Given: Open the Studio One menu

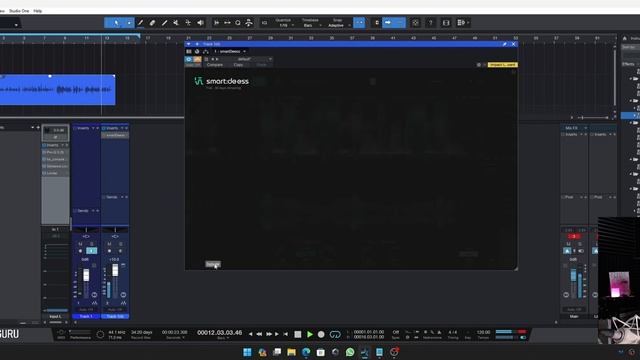Looking at the screenshot, I should (x=19, y=11).
